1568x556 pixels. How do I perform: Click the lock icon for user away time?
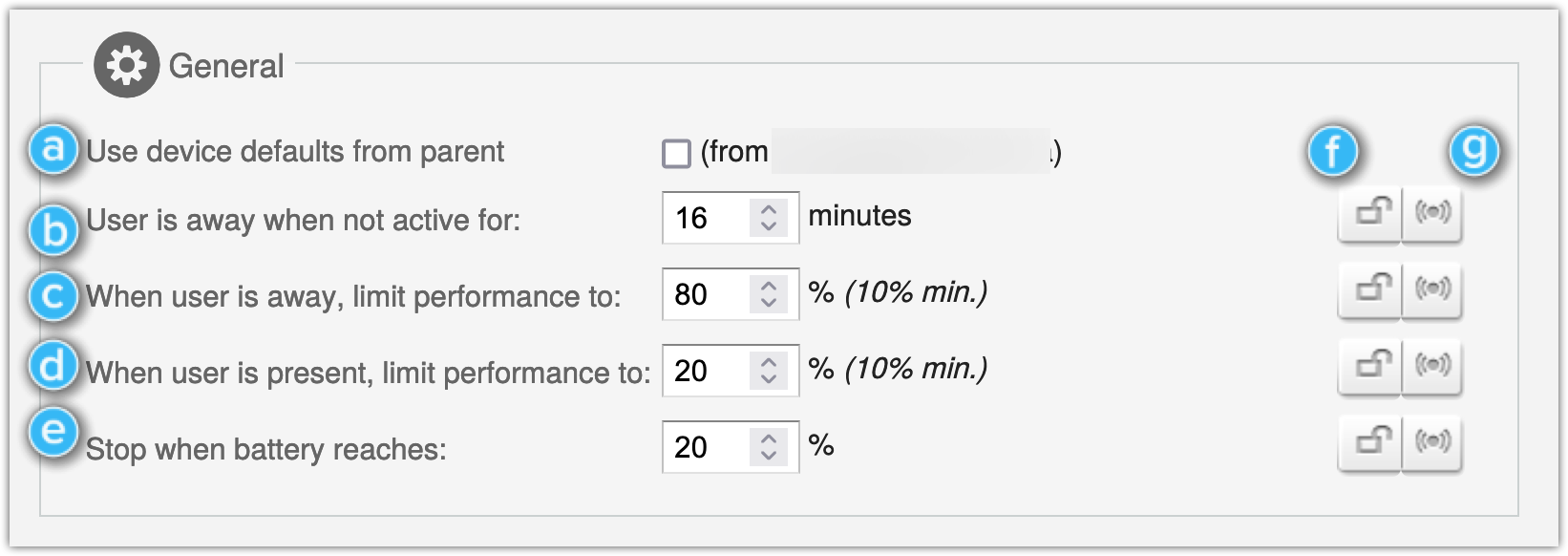pos(1370,214)
